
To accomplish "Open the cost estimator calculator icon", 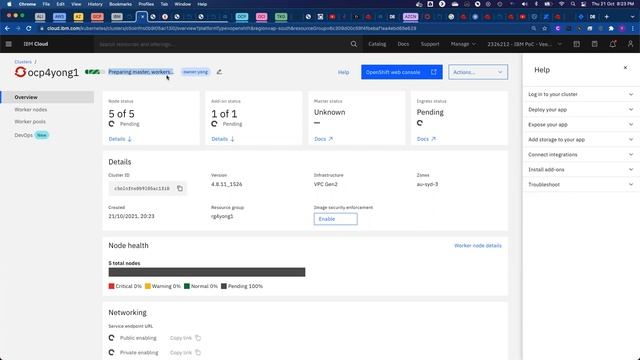I will (595, 44).
